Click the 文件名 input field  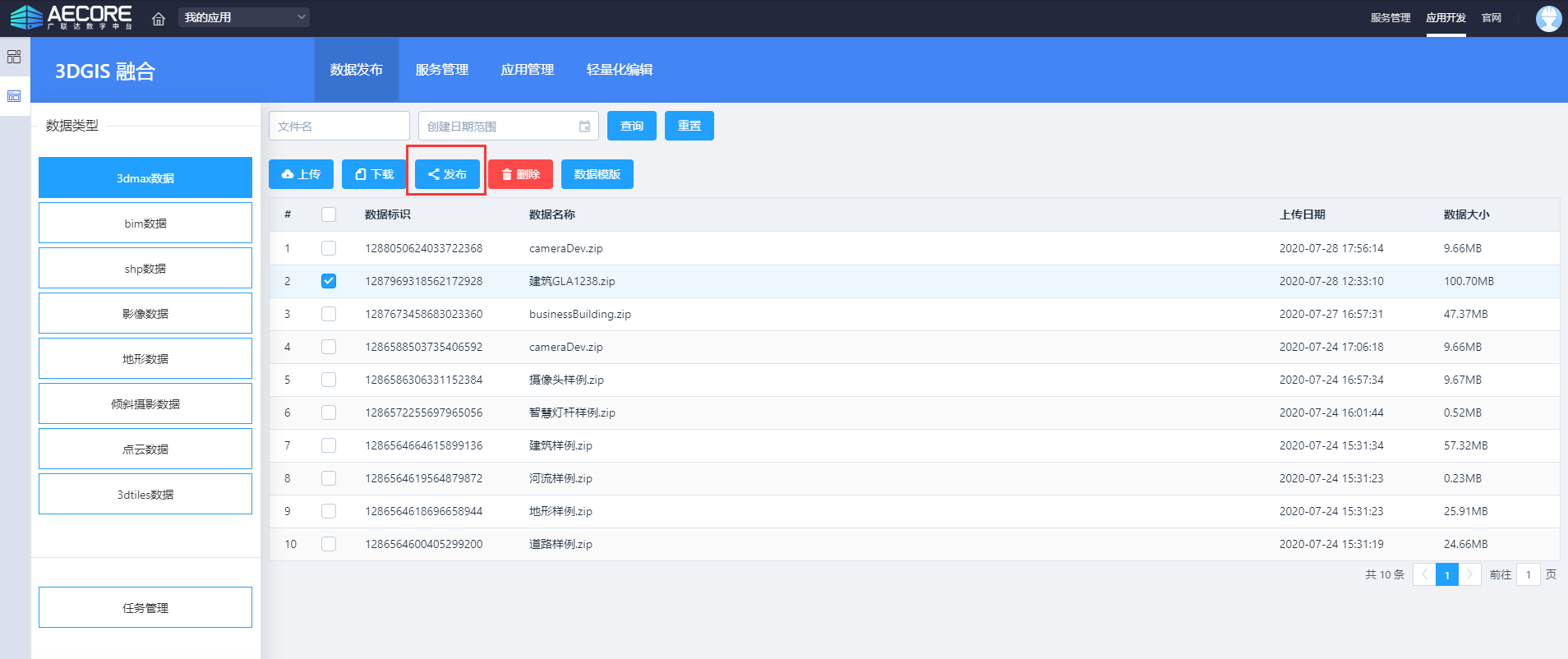(x=339, y=127)
